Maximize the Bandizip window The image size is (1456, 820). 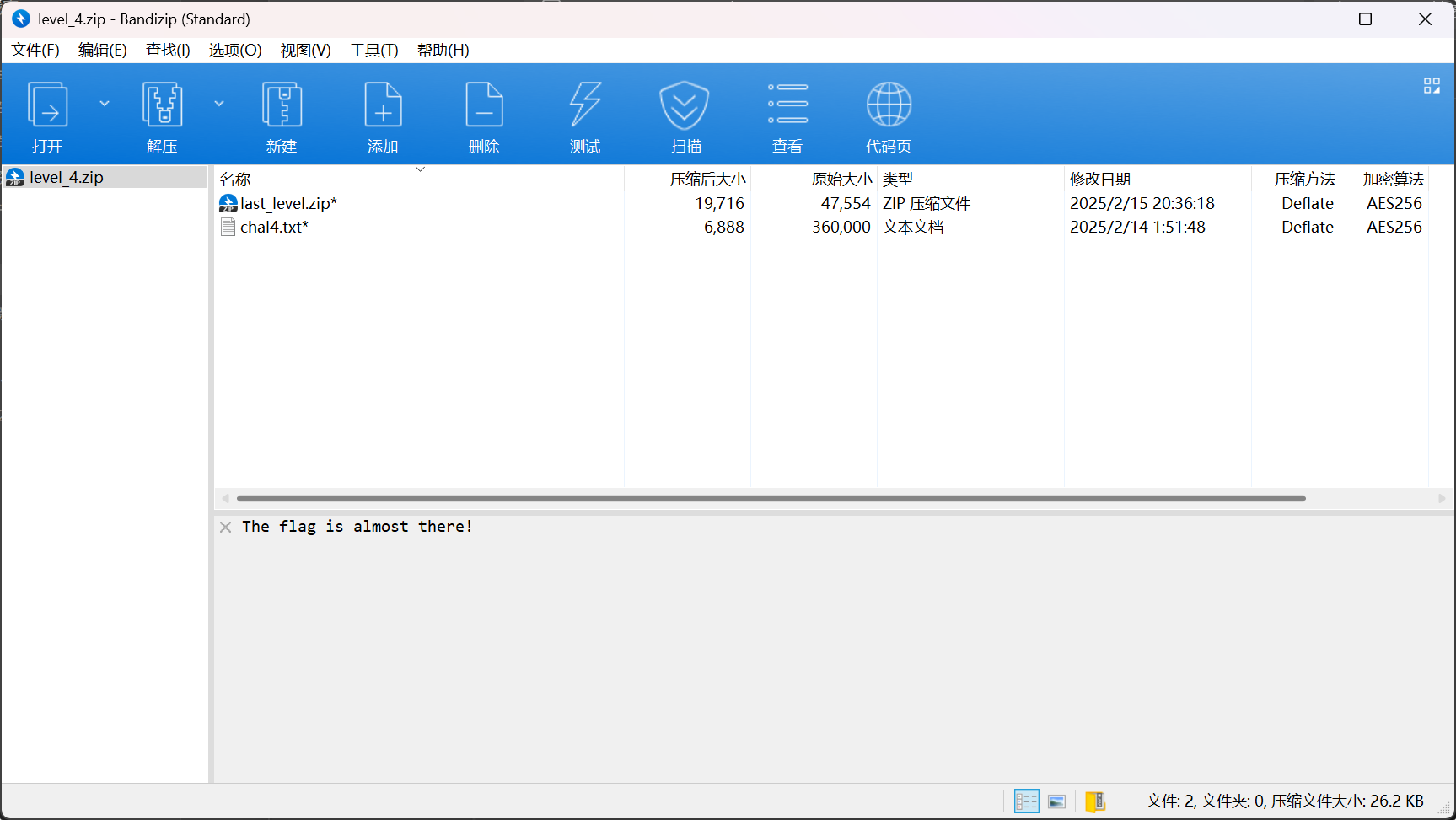[x=1366, y=19]
